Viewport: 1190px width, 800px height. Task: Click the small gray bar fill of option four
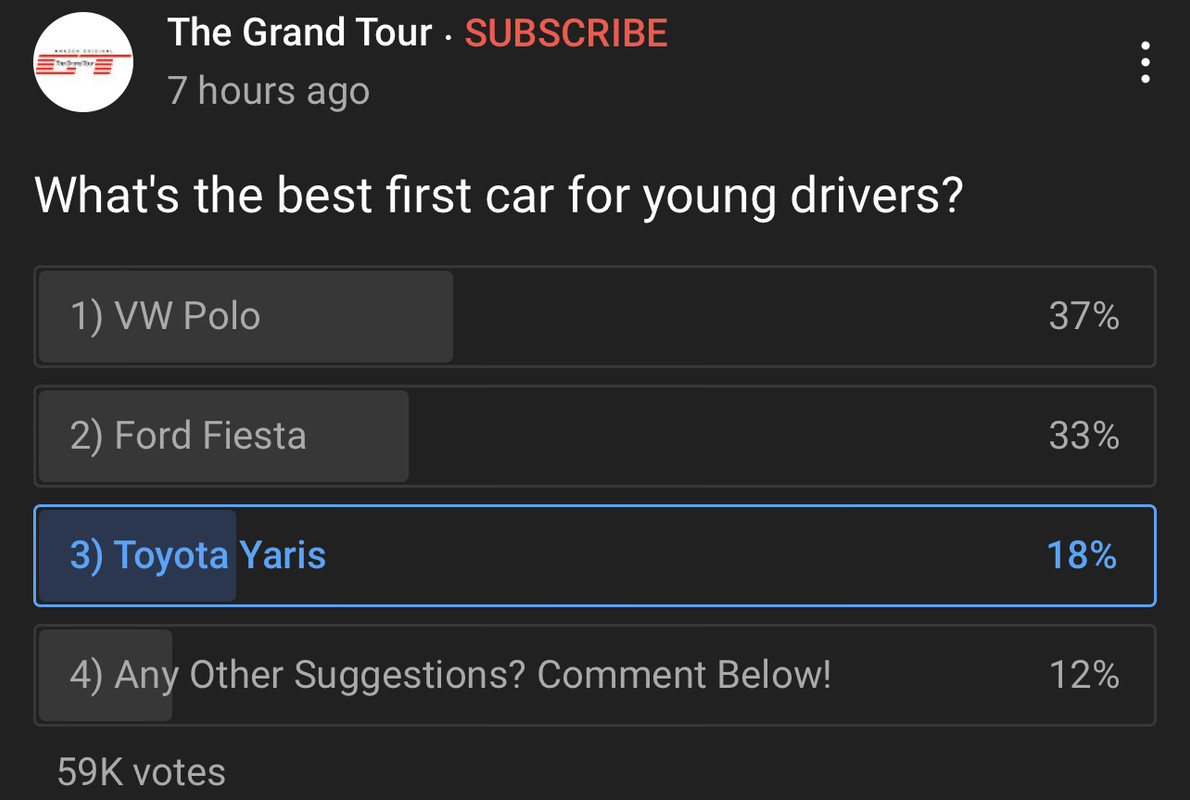(x=105, y=675)
